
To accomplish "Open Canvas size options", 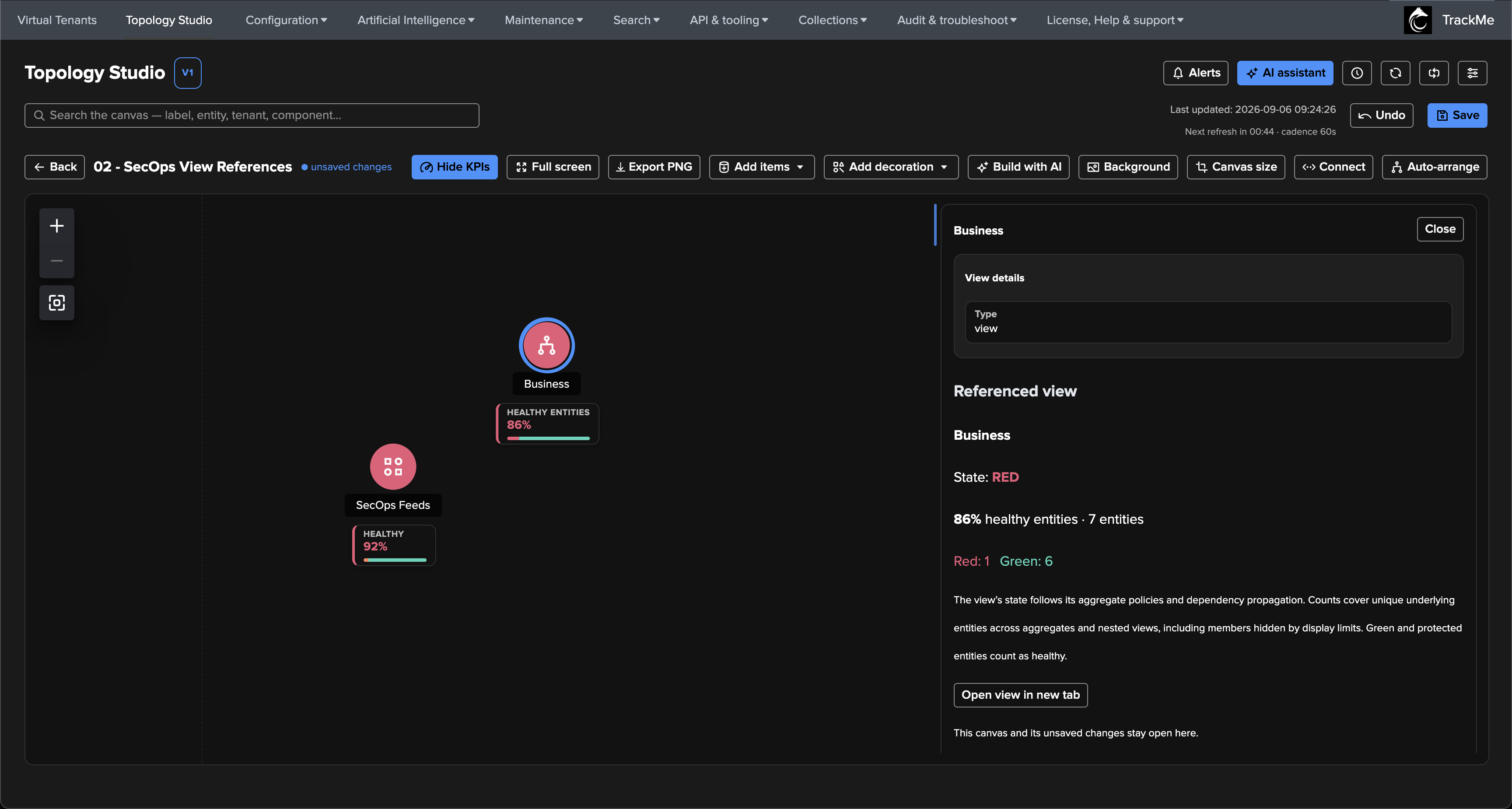I will pos(1235,167).
